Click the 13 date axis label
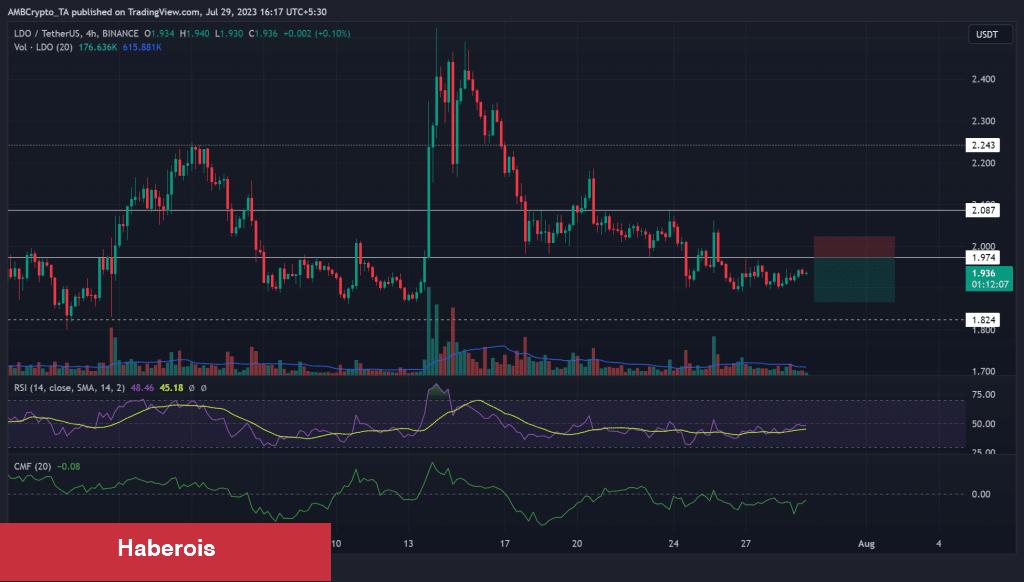 click(408, 543)
